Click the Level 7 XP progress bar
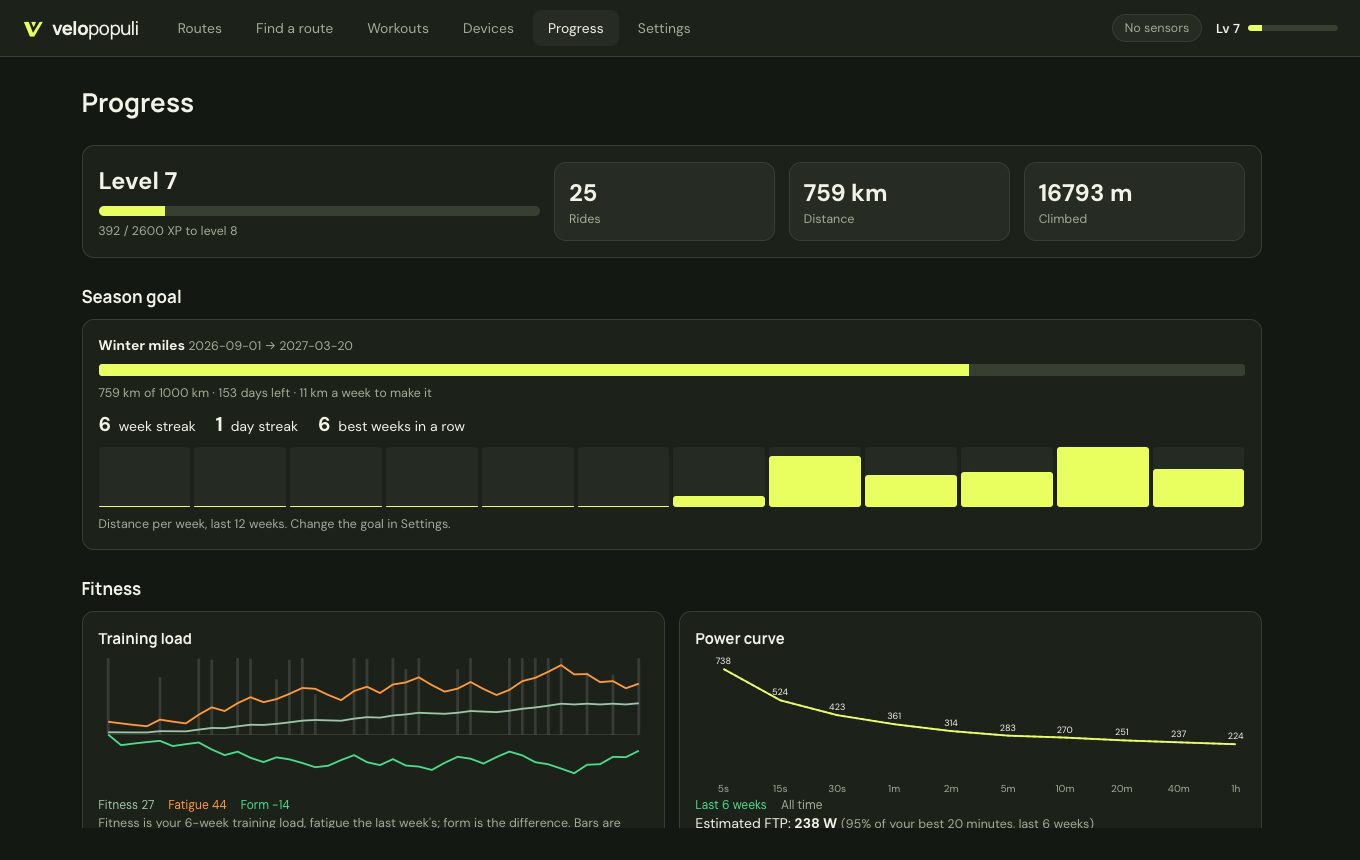This screenshot has height=860, width=1360. pyautogui.click(x=319, y=211)
